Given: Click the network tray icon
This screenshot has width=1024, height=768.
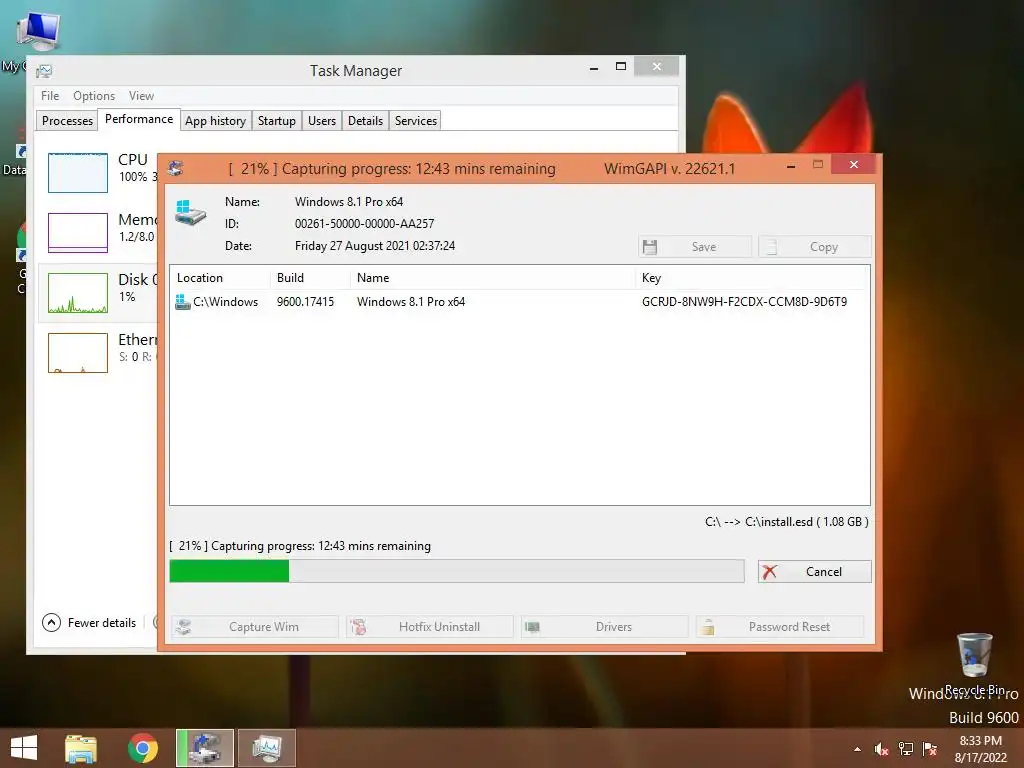Looking at the screenshot, I should 906,749.
